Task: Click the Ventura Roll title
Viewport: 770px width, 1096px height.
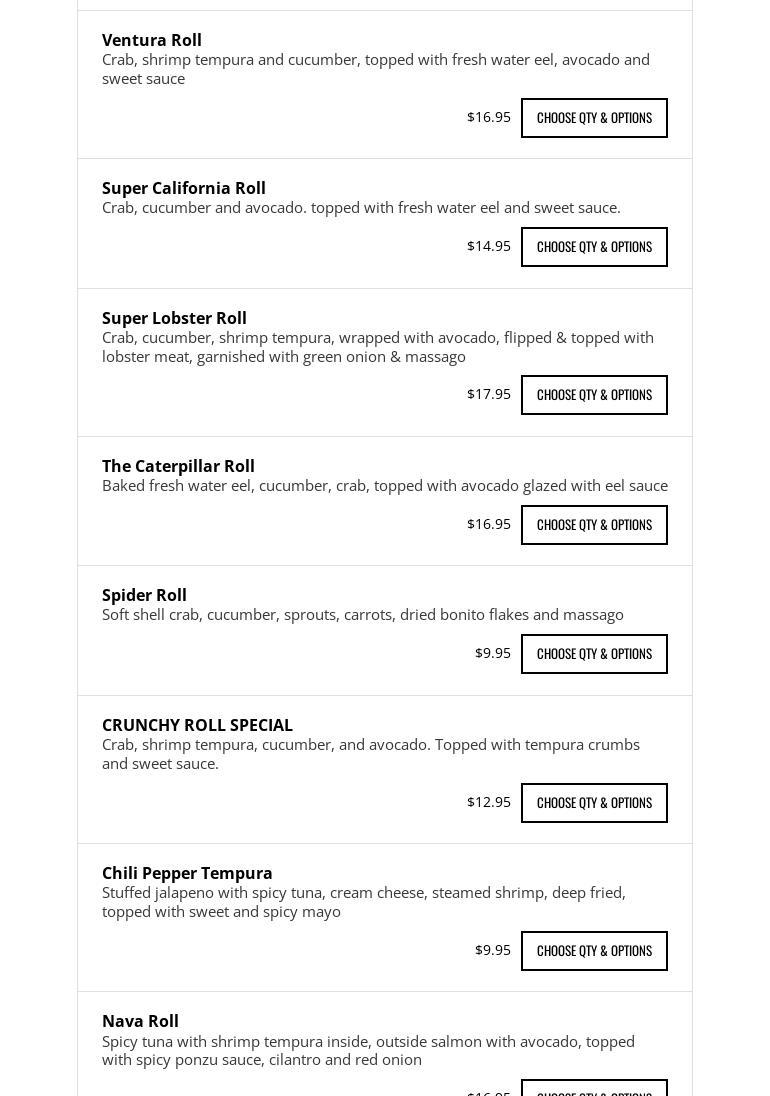Action: pyautogui.click(x=152, y=40)
